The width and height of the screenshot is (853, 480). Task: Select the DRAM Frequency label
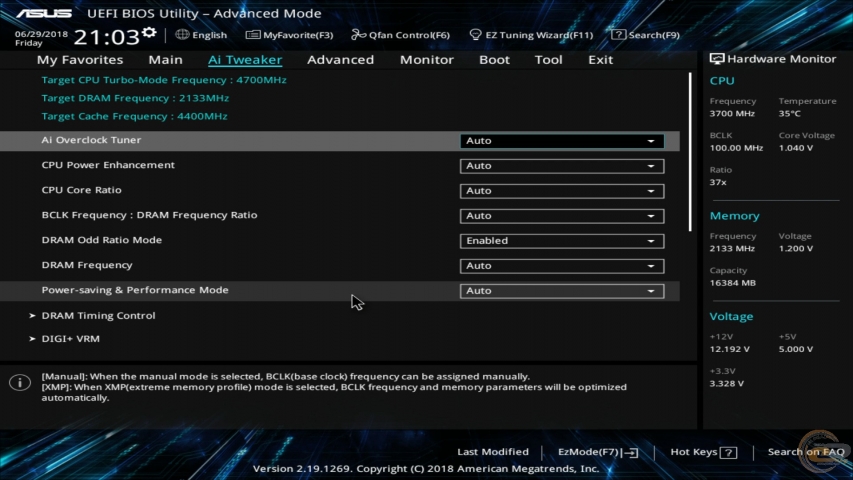[87, 265]
